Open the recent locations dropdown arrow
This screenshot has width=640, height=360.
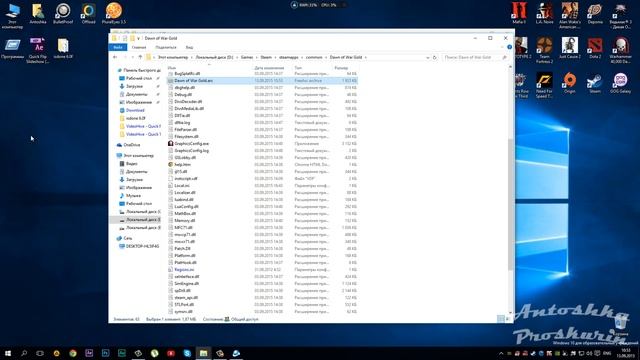[132, 58]
